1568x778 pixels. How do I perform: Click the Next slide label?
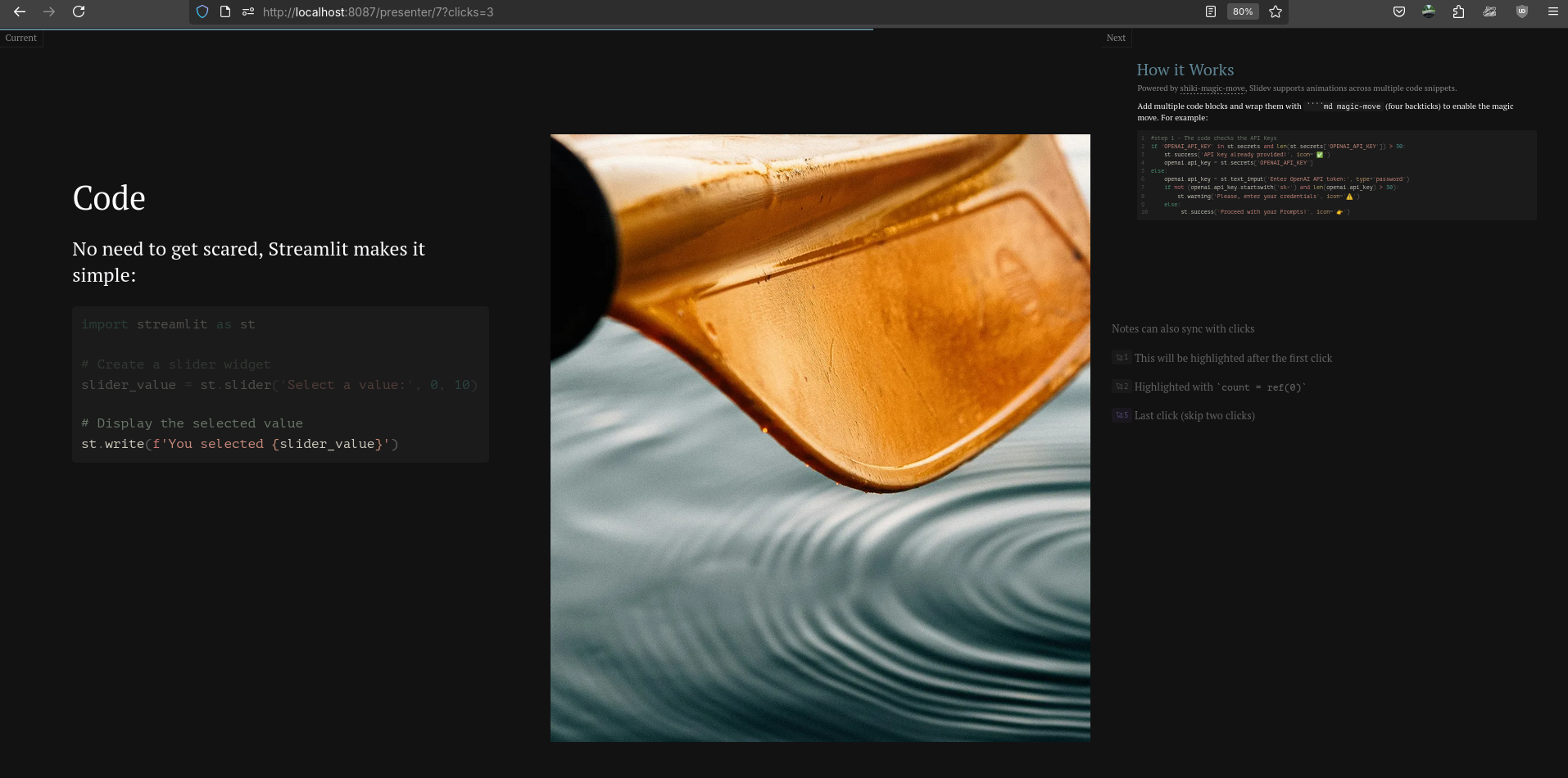1116,38
